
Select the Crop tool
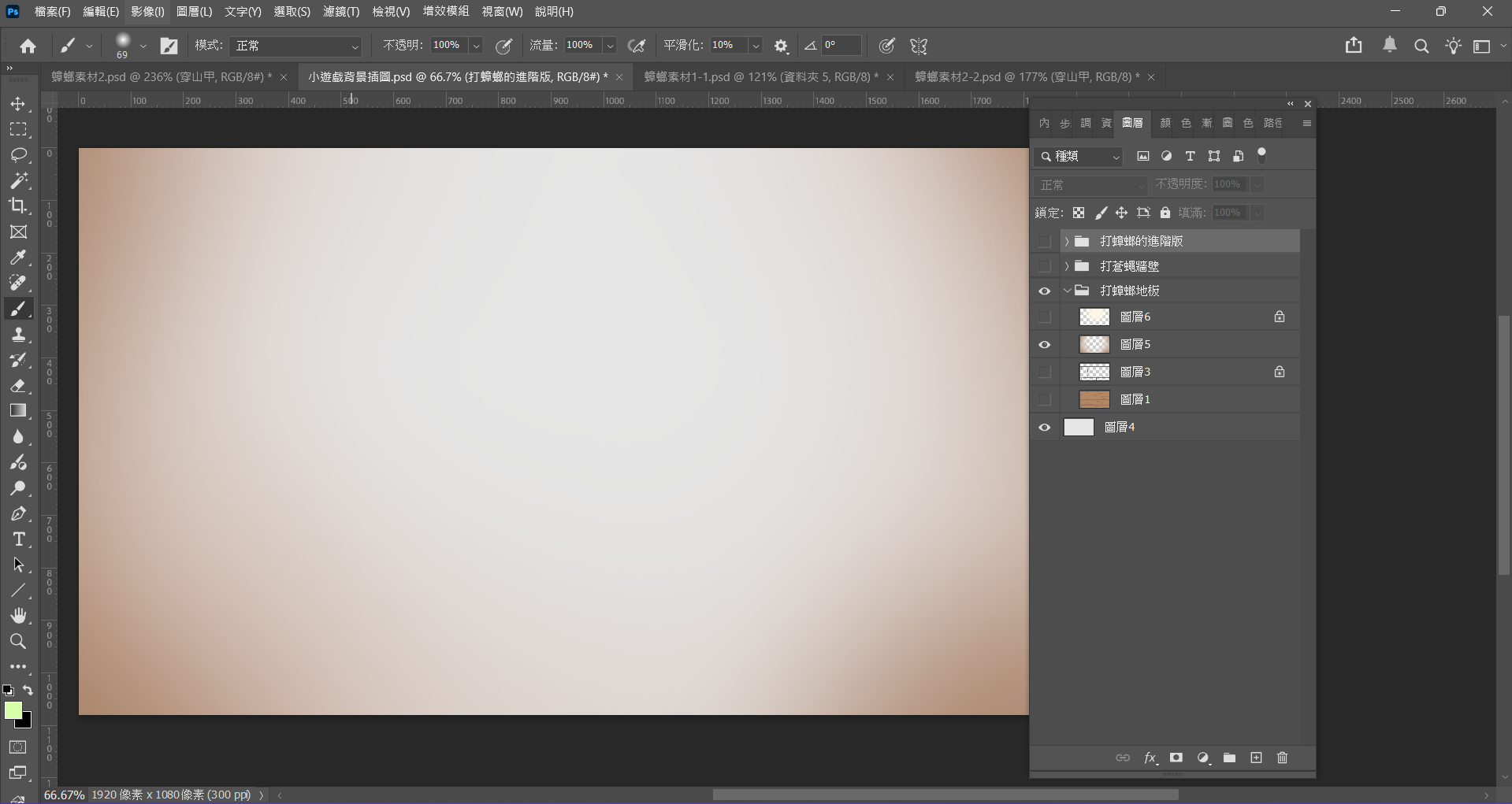tap(18, 206)
